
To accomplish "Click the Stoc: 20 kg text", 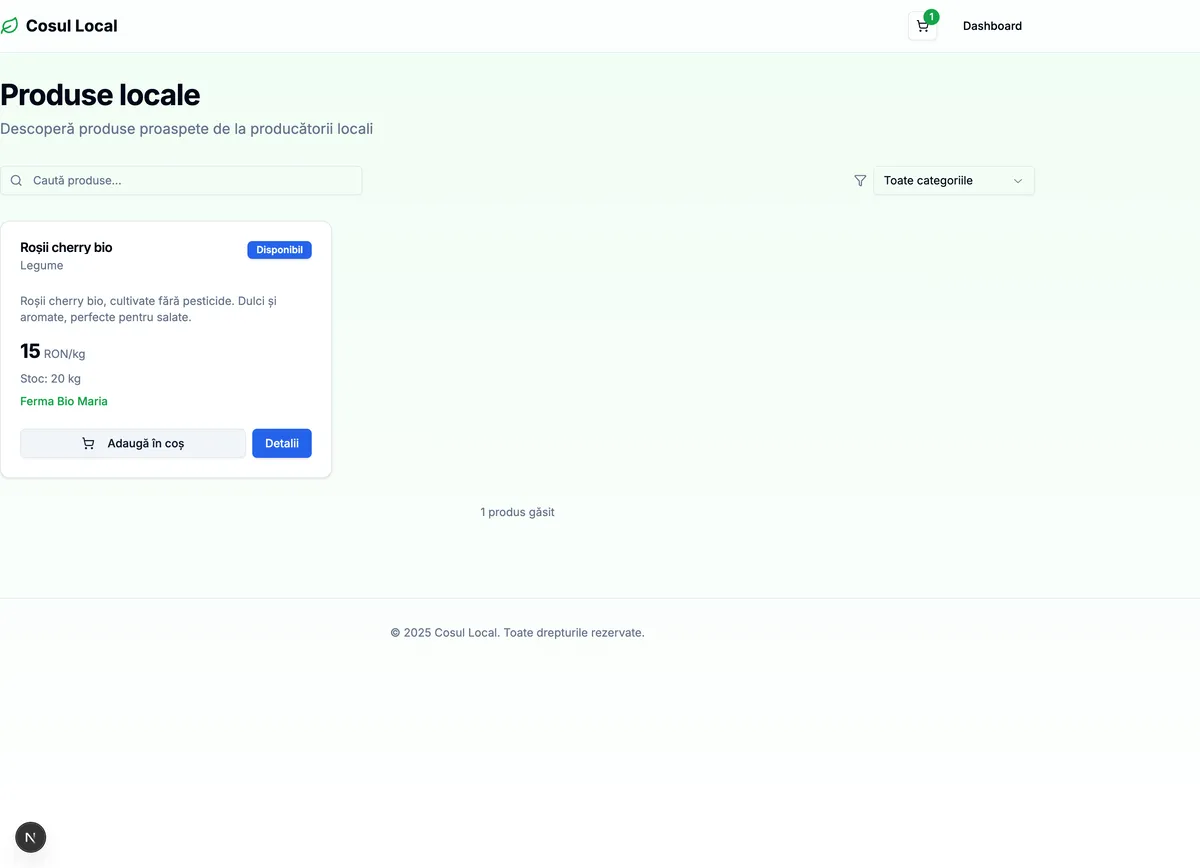I will (51, 379).
